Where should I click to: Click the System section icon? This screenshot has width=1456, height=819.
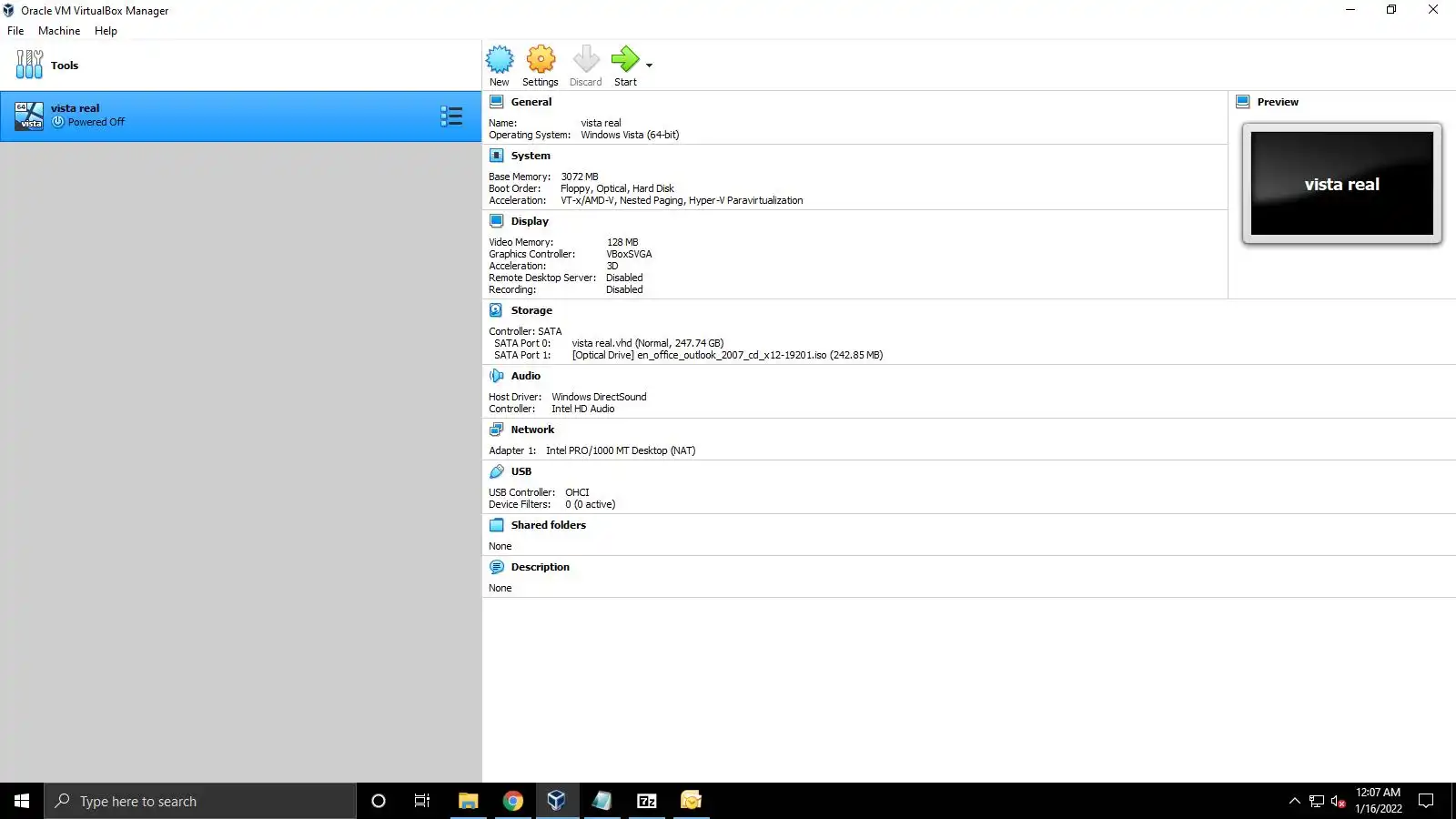coord(497,156)
